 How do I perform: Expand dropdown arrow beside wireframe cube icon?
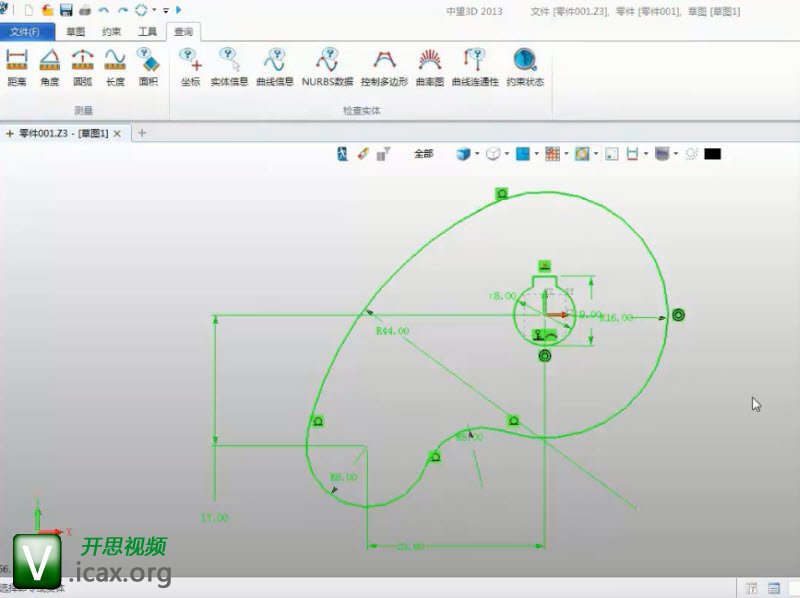pos(507,154)
